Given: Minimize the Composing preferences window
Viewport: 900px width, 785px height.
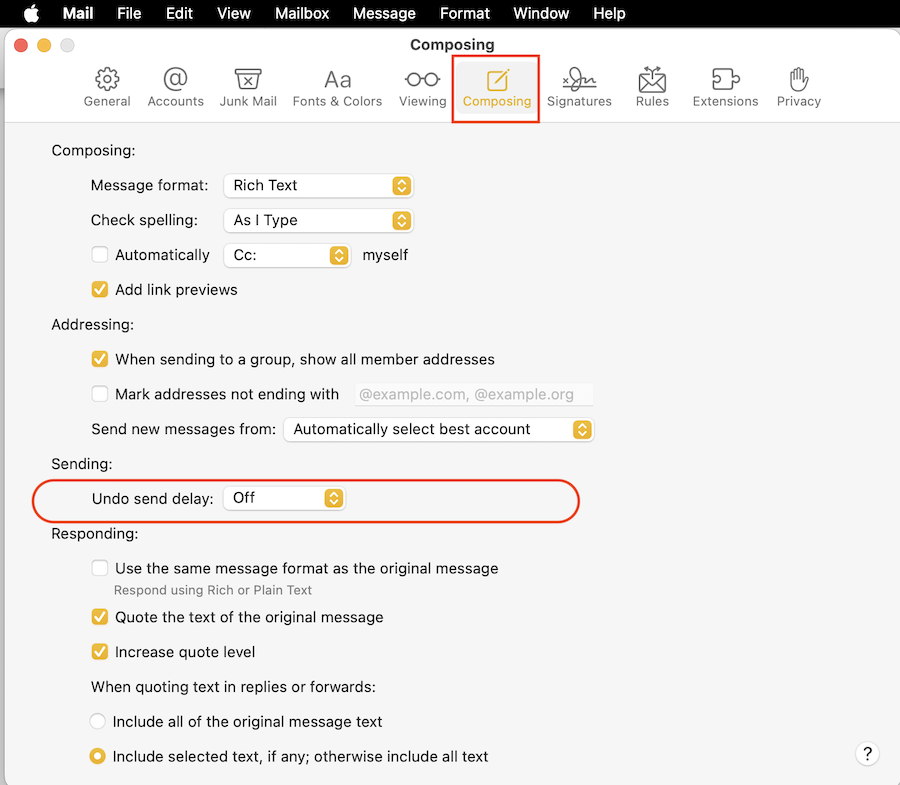Looking at the screenshot, I should tap(44, 45).
